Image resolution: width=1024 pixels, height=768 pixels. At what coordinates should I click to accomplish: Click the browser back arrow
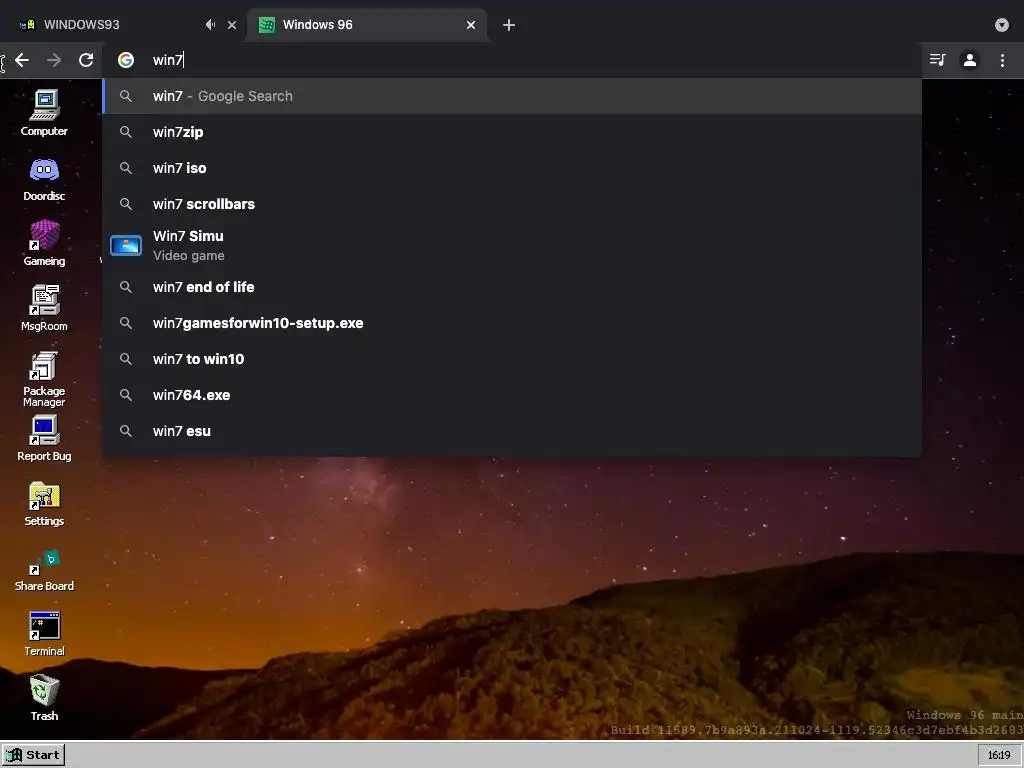click(22, 60)
